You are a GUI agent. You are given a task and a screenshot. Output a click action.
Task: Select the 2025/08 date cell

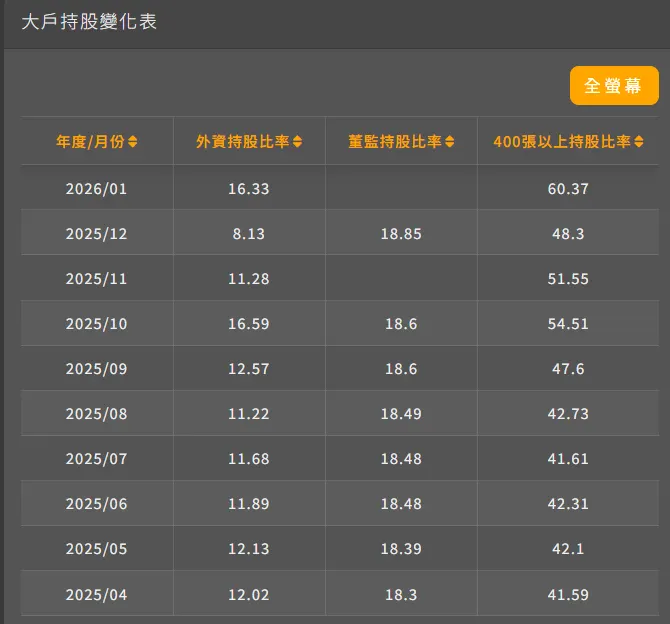coord(97,414)
